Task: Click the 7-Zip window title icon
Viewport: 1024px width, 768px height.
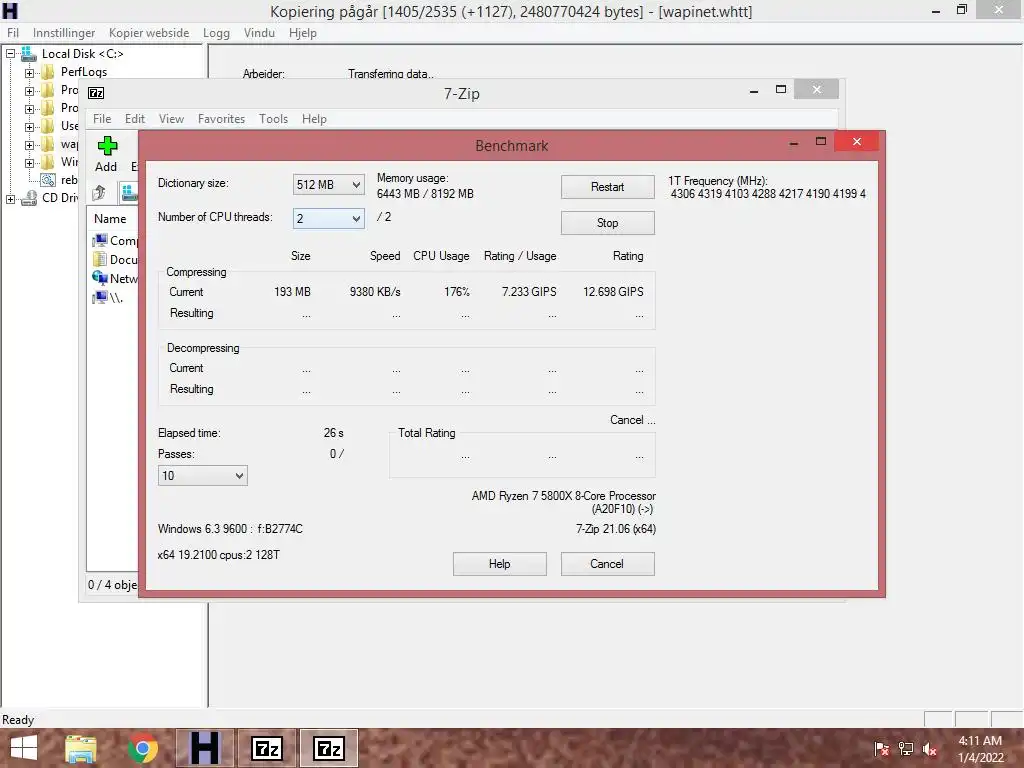Action: click(96, 93)
